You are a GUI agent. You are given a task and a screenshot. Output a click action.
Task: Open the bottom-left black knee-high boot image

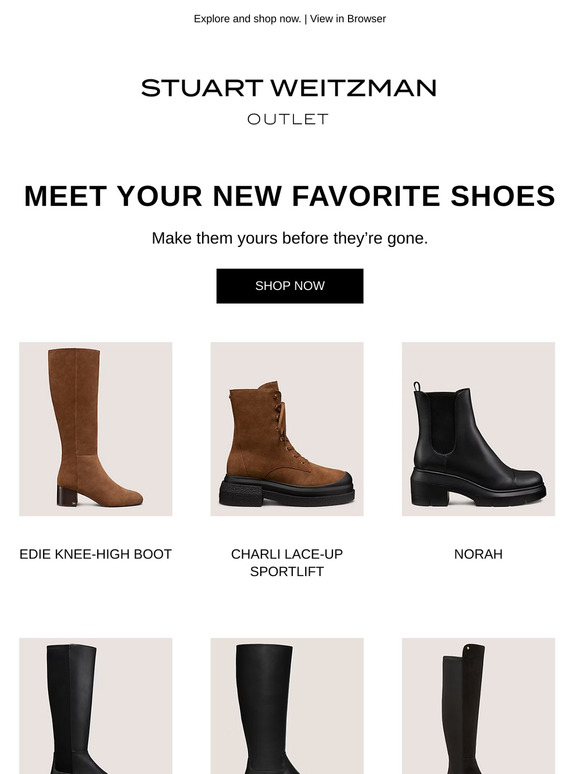pos(96,706)
